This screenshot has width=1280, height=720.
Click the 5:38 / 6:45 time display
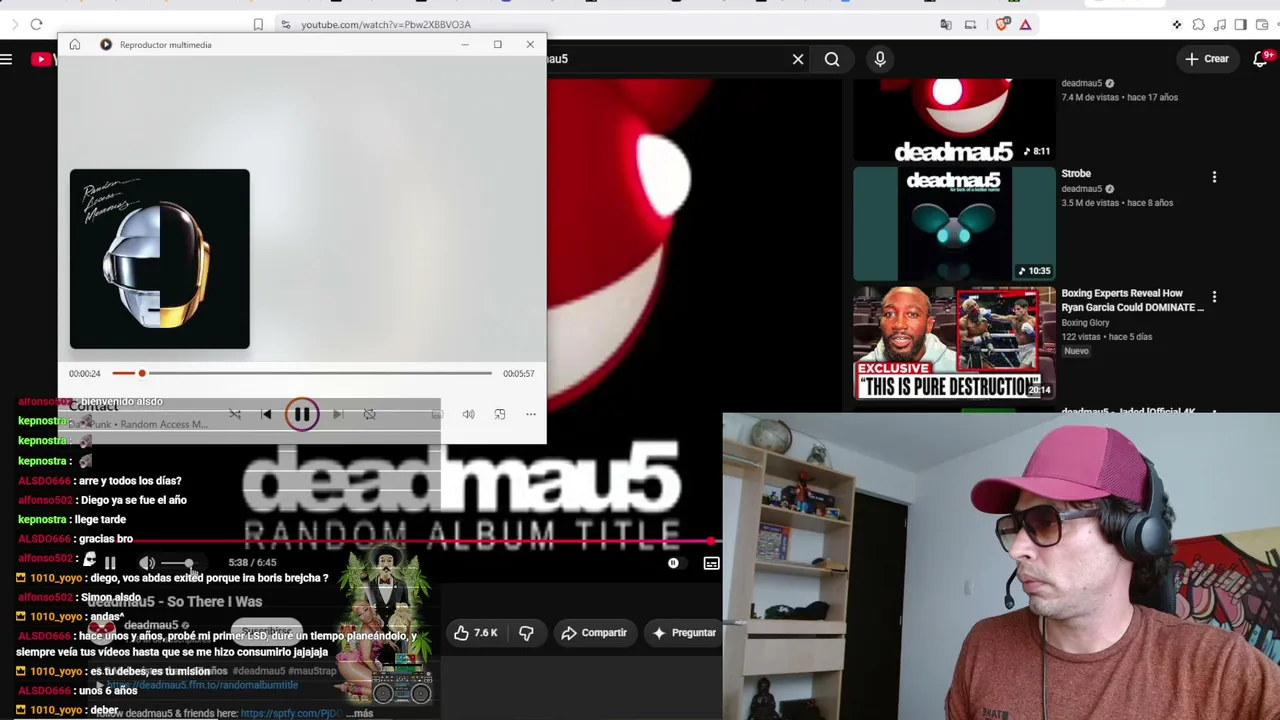(x=252, y=563)
